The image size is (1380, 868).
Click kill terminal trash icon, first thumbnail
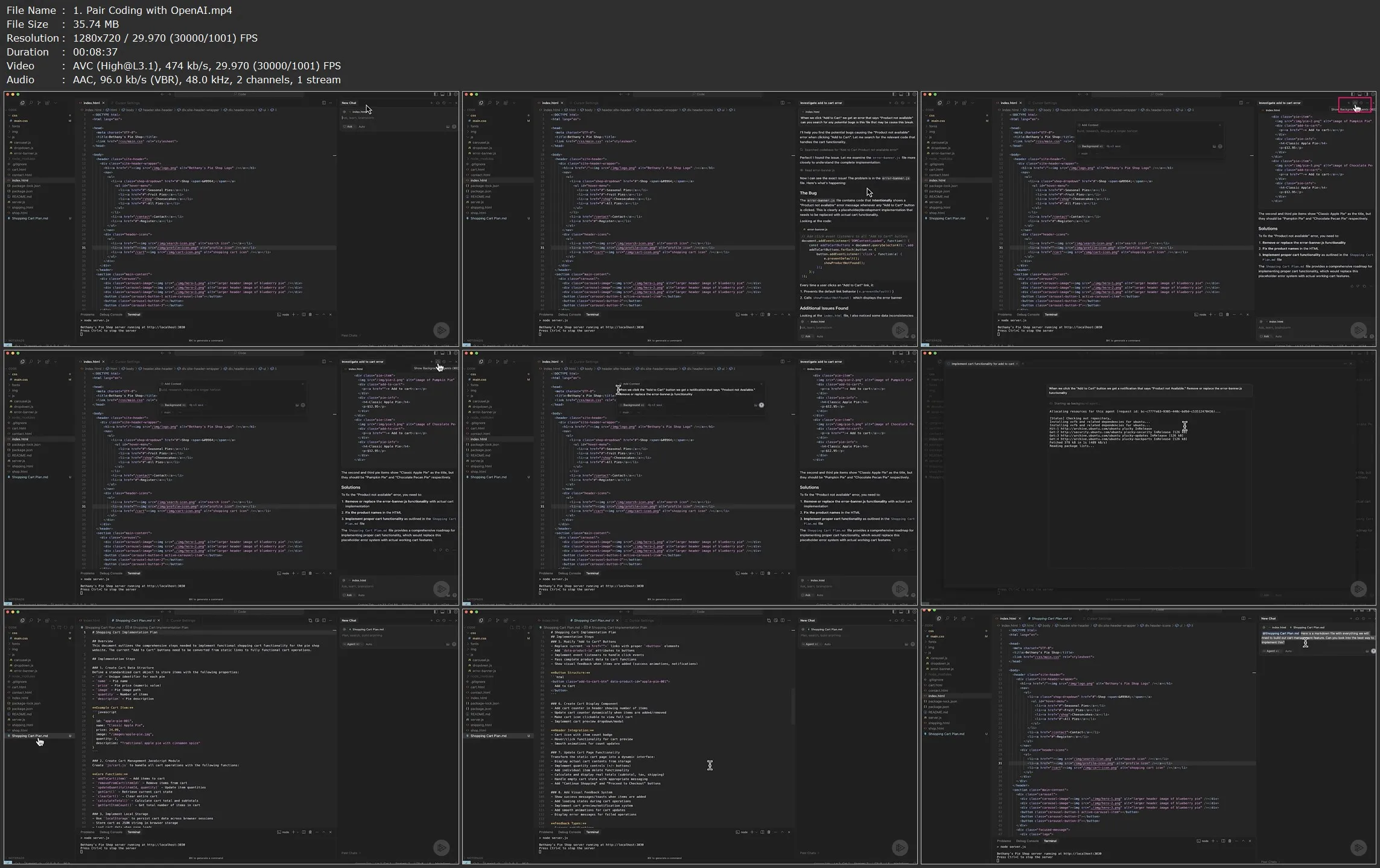point(310,314)
